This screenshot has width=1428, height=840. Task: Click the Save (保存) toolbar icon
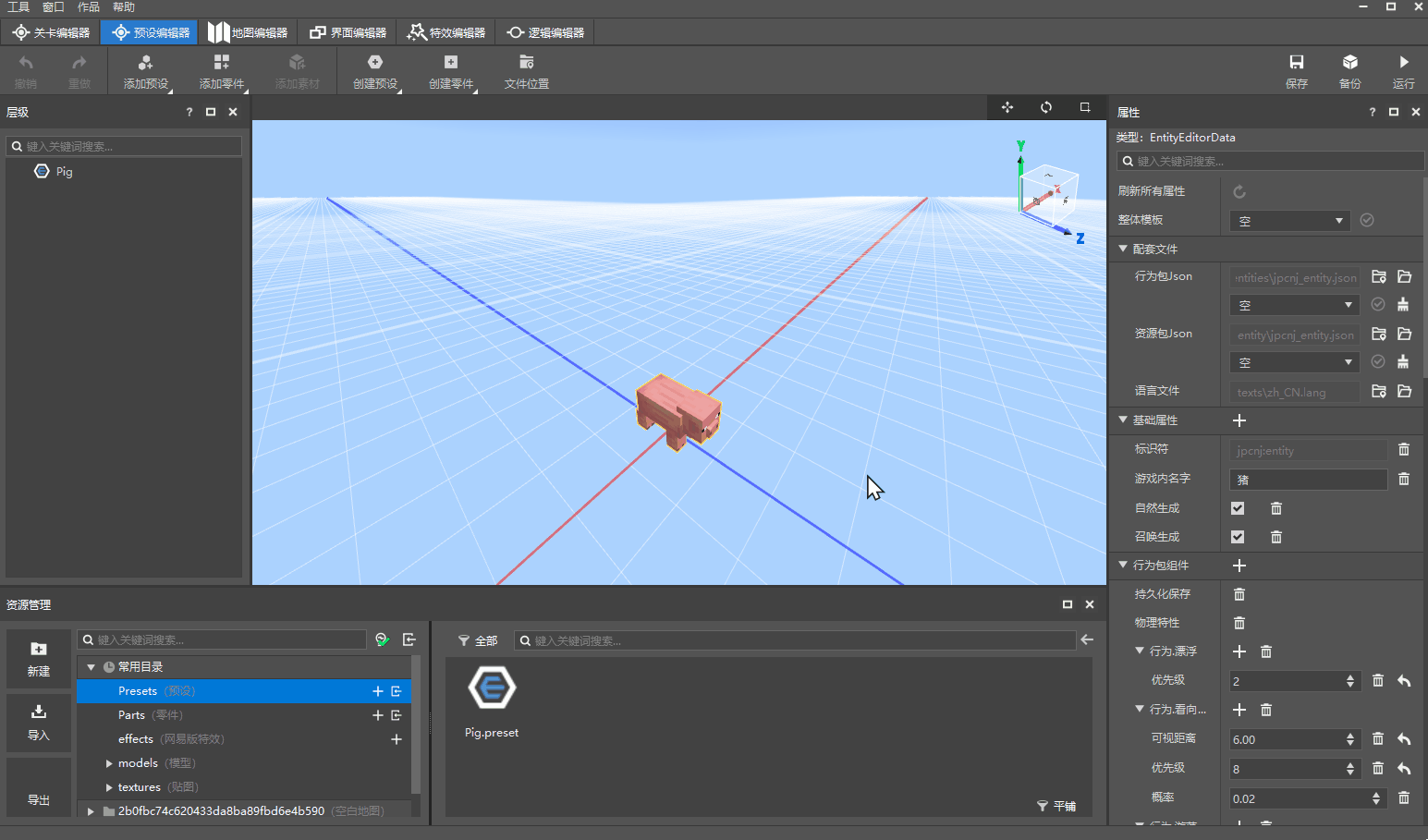pos(1296,63)
